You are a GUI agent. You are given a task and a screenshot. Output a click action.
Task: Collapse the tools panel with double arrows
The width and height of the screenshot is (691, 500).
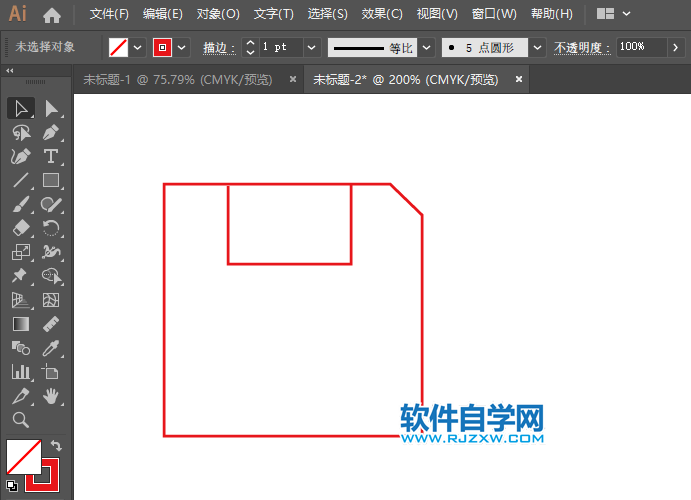(10, 70)
